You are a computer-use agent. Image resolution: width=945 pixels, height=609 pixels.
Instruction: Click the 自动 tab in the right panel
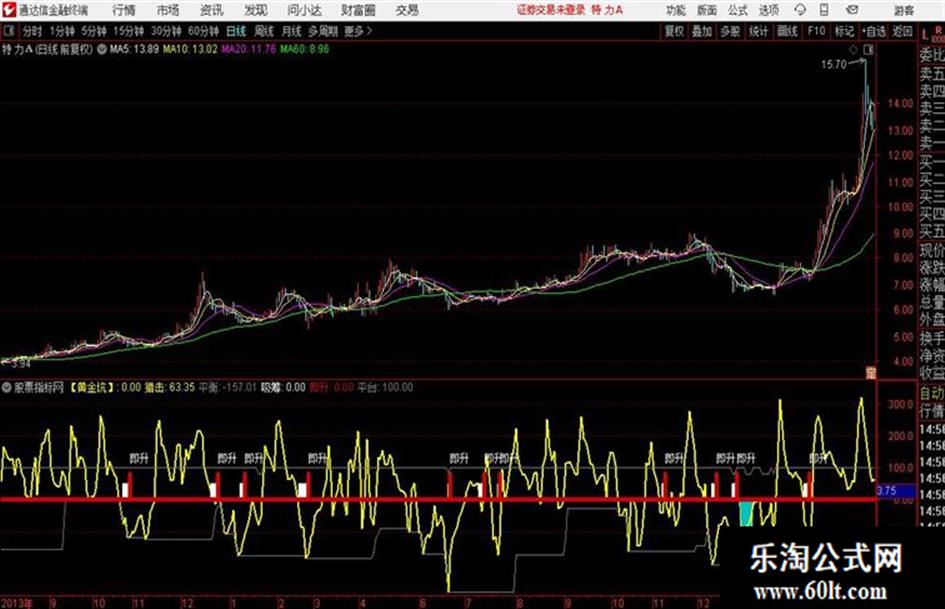[932, 393]
